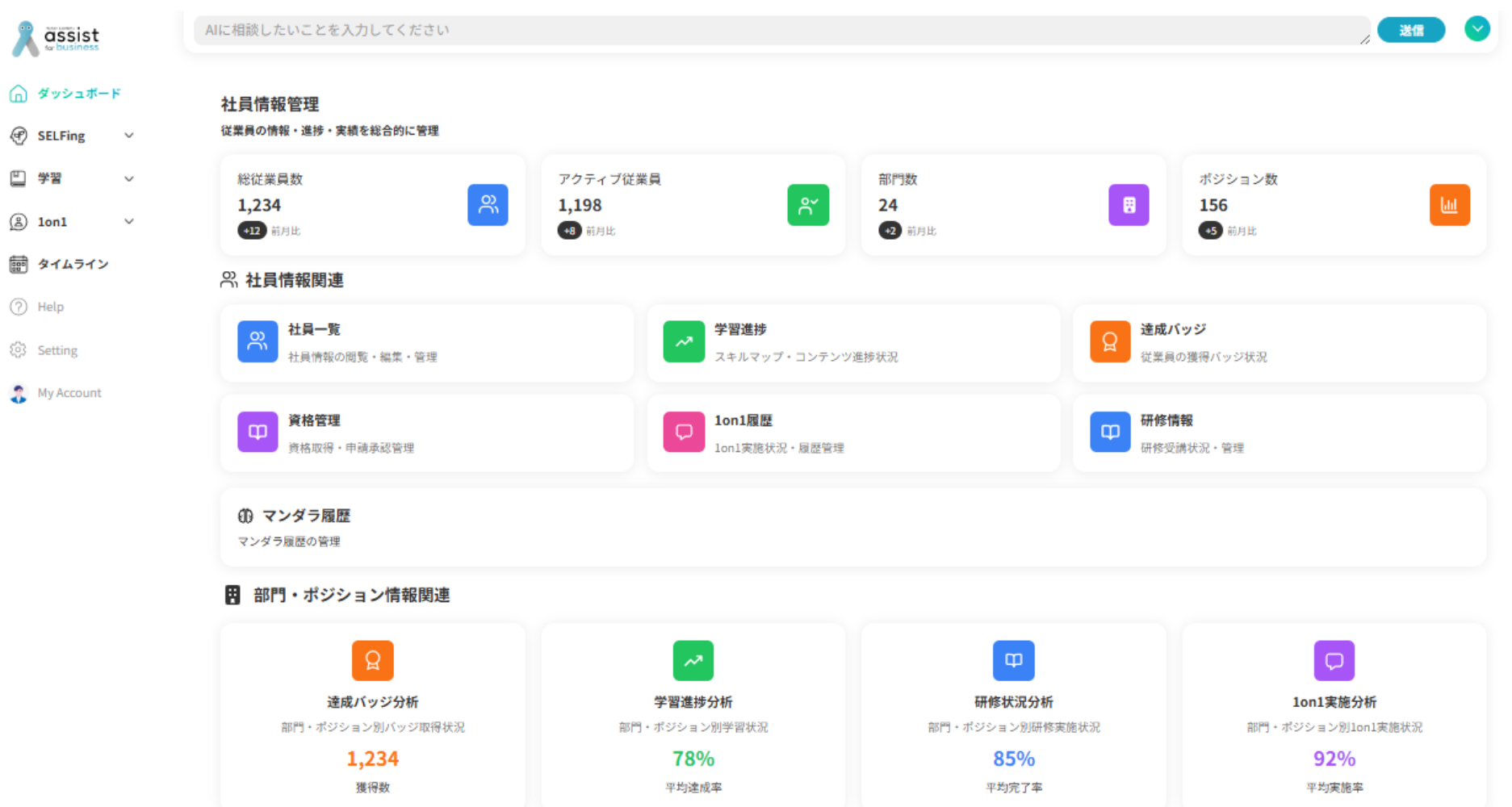This screenshot has width=1512, height=807.
Task: Click the purple 1on1実施分析 chat icon
Action: 1334,661
